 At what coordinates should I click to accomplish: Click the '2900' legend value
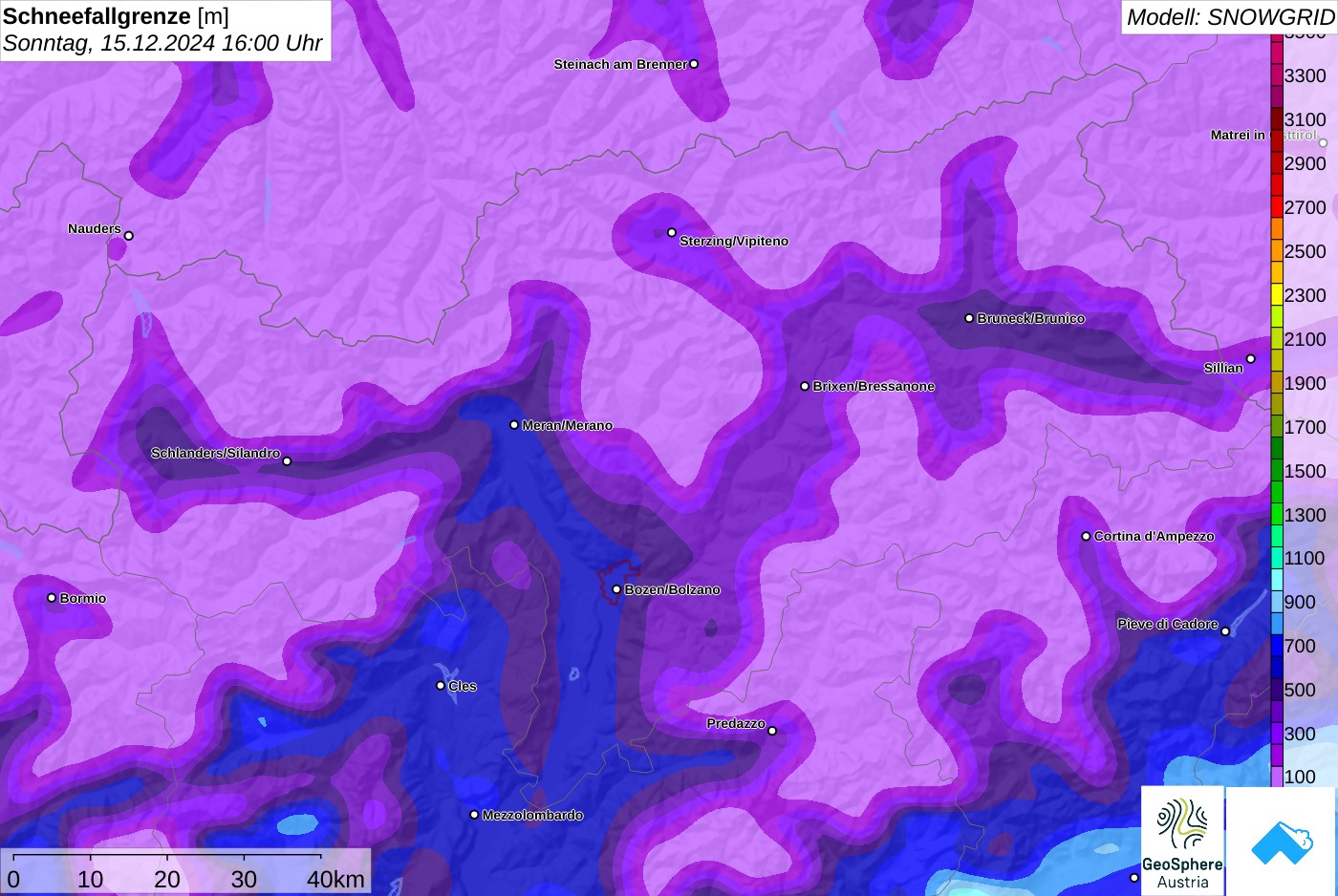[1305, 163]
